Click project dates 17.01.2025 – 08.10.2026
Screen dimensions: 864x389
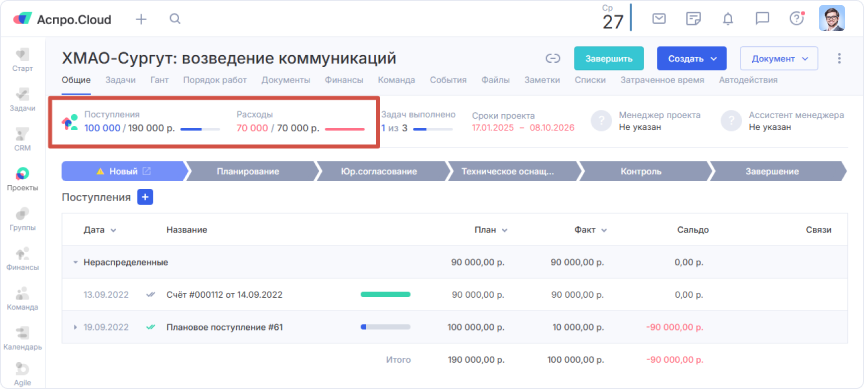click(x=523, y=128)
